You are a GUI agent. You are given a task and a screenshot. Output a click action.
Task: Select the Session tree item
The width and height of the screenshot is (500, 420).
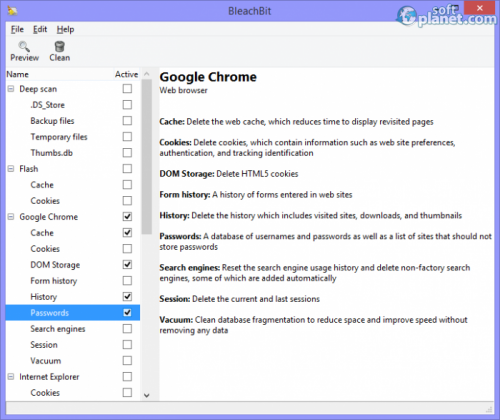[44, 345]
